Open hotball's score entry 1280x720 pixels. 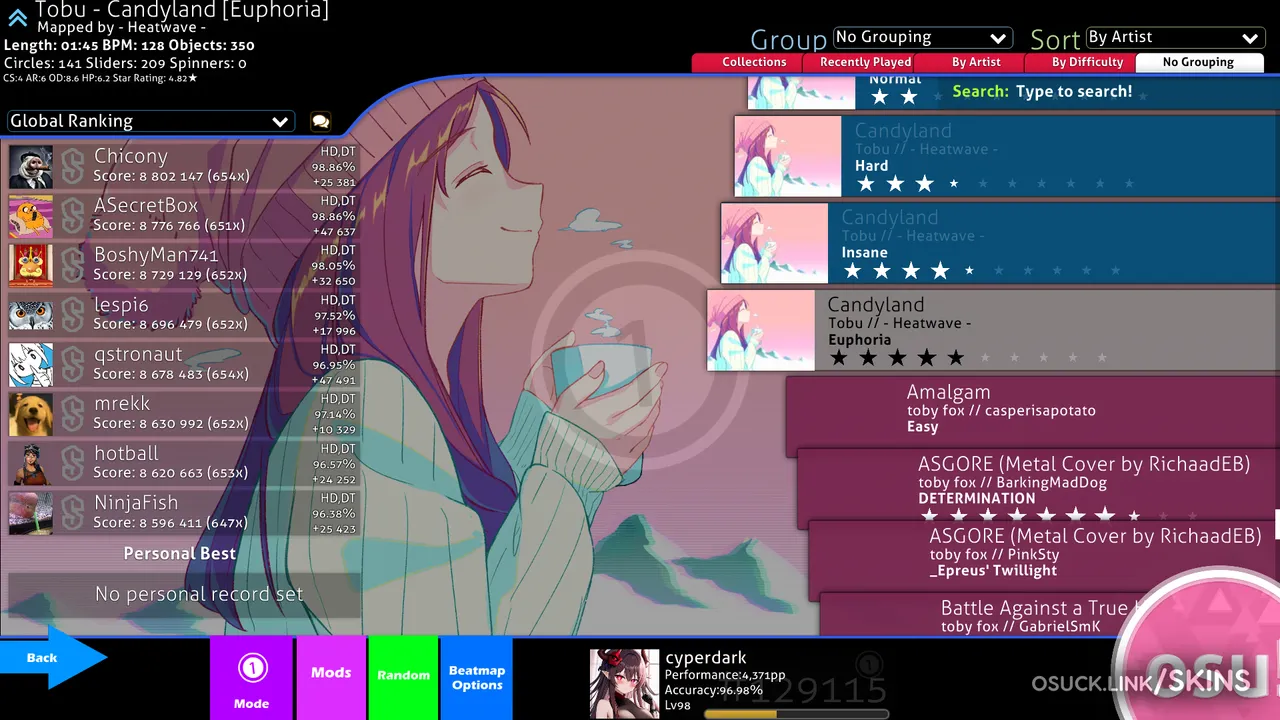pos(184,464)
